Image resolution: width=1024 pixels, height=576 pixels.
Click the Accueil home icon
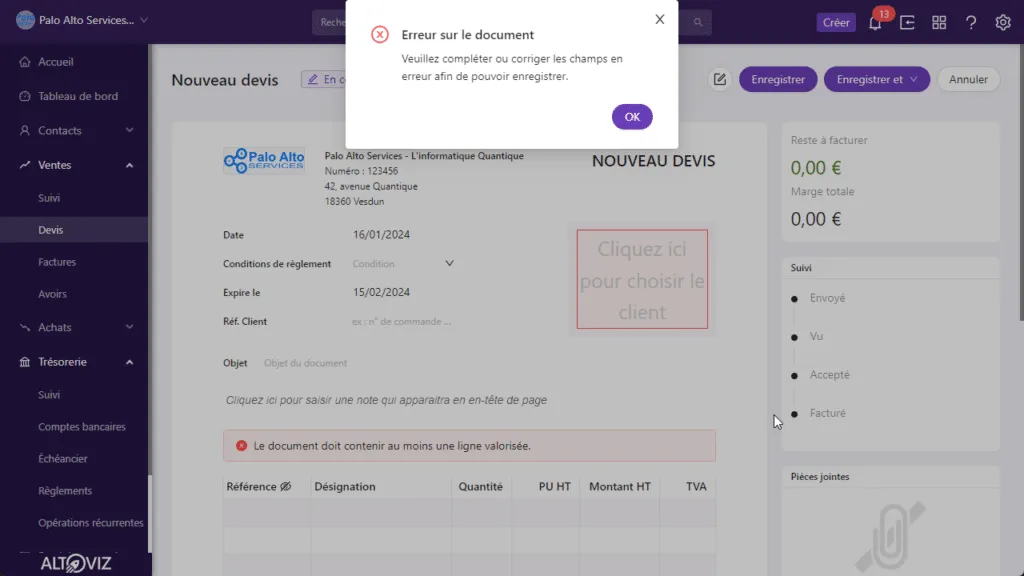(25, 61)
